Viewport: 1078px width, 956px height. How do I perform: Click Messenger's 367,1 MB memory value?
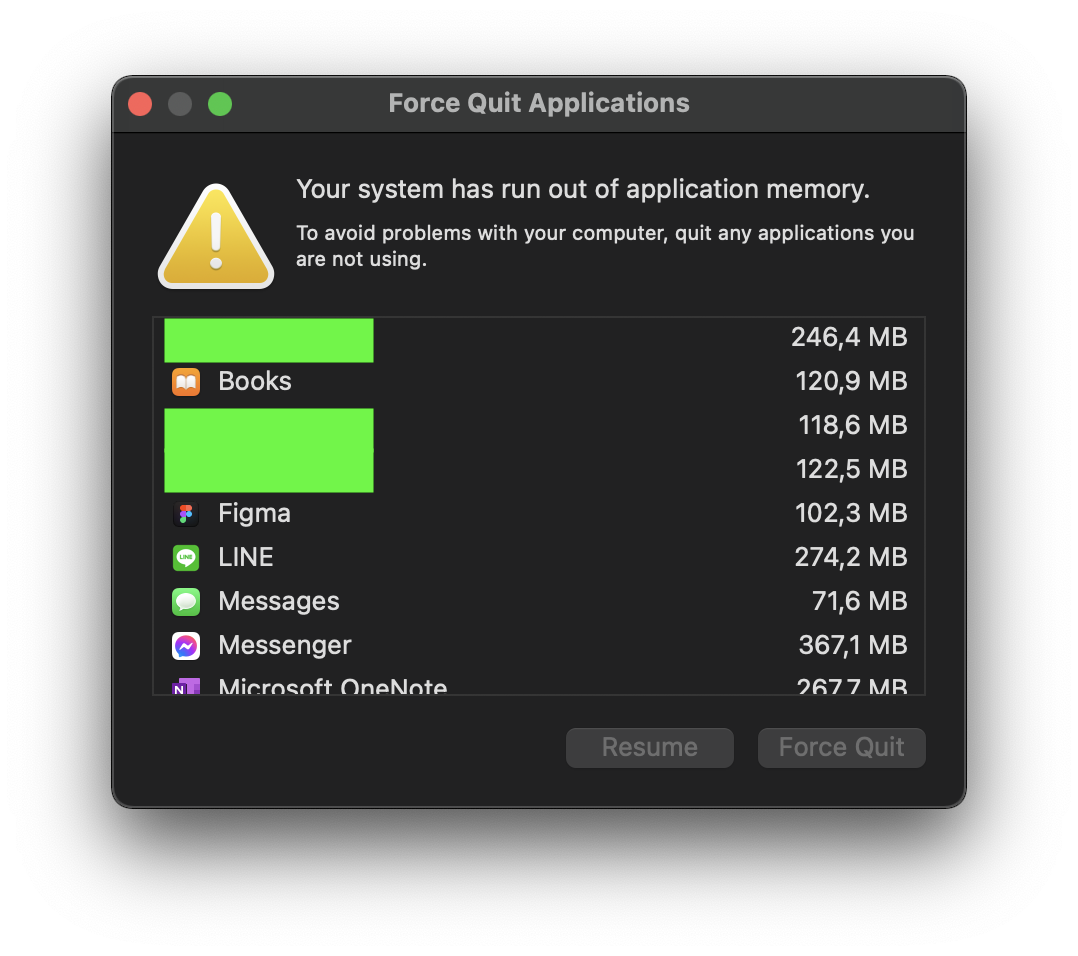click(x=852, y=645)
